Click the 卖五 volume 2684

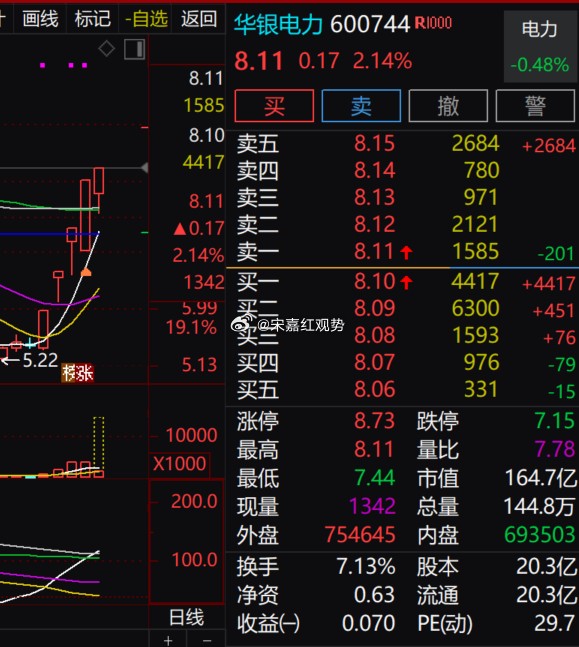point(476,144)
